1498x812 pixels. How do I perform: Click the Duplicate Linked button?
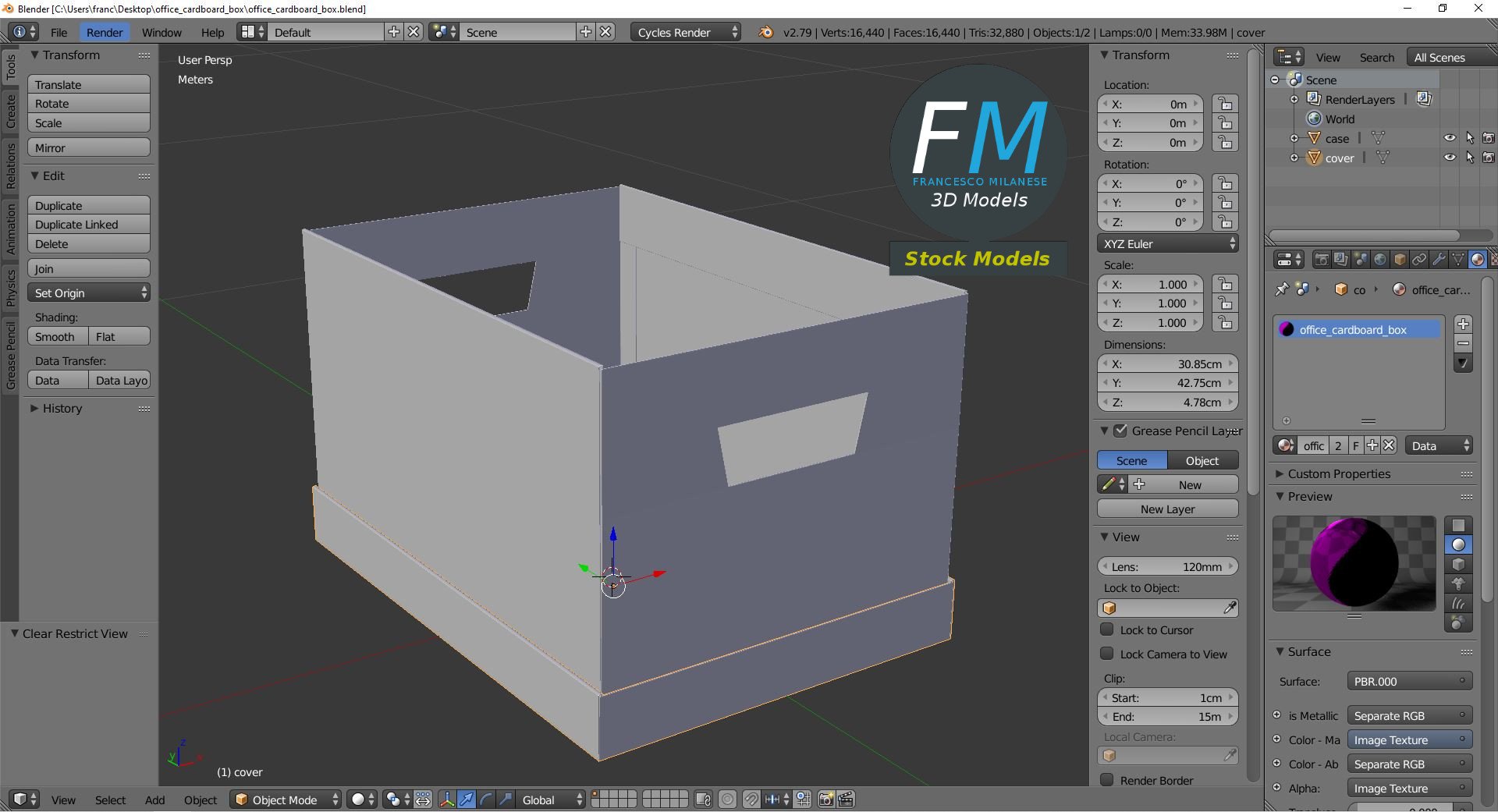pos(89,225)
